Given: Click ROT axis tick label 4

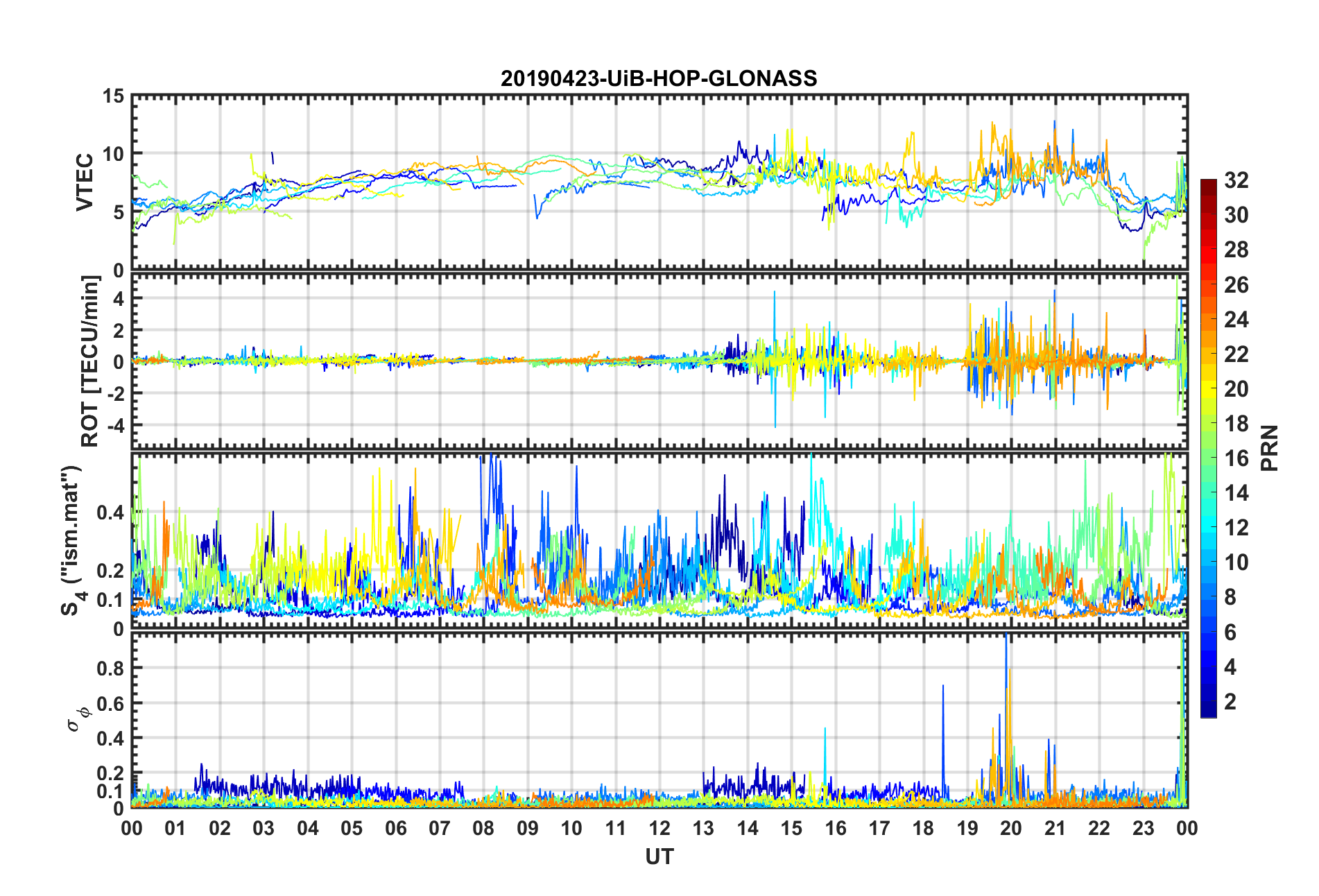Looking at the screenshot, I should point(119,298).
